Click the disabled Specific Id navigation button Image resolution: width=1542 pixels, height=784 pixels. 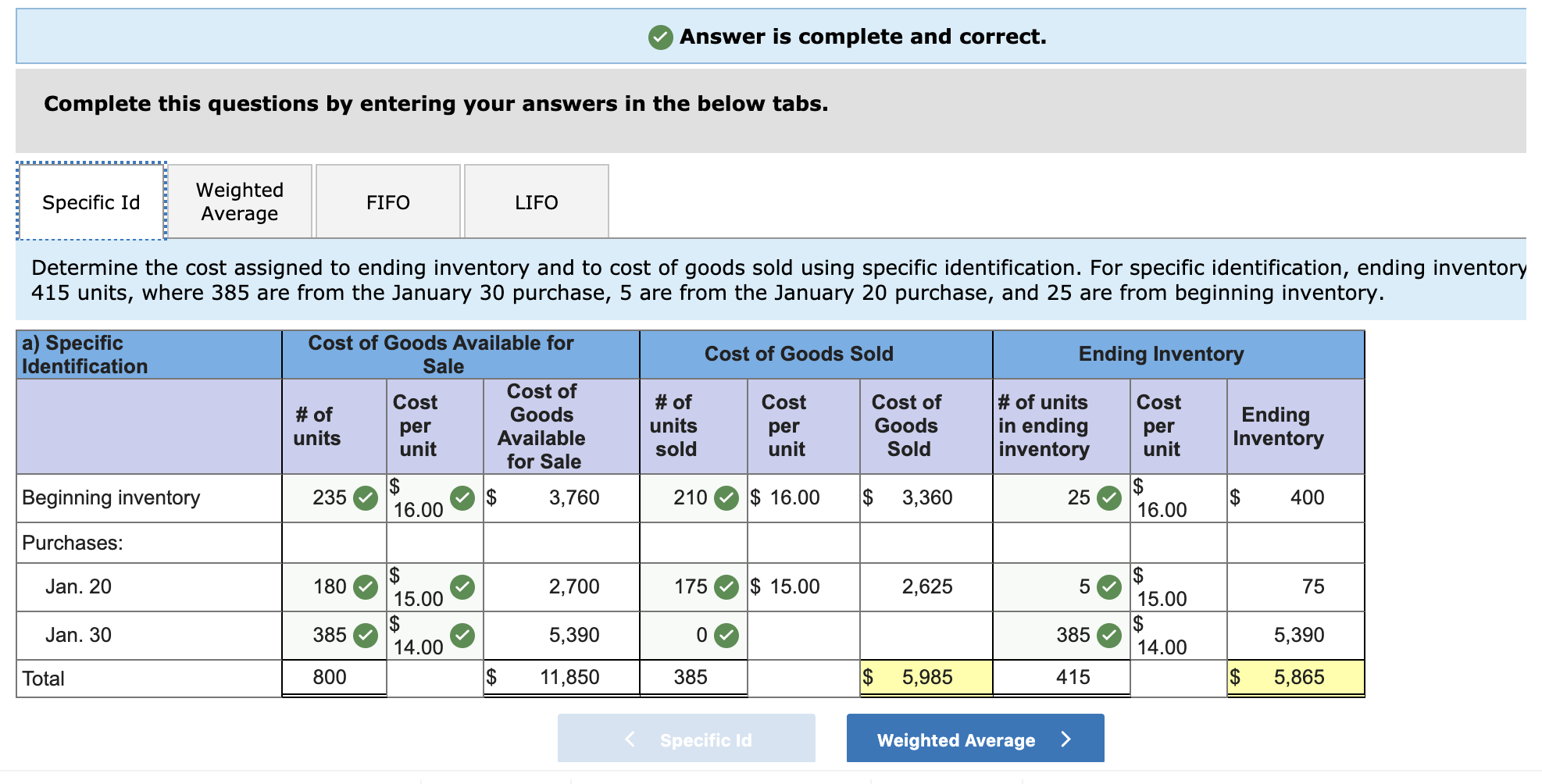[686, 739]
